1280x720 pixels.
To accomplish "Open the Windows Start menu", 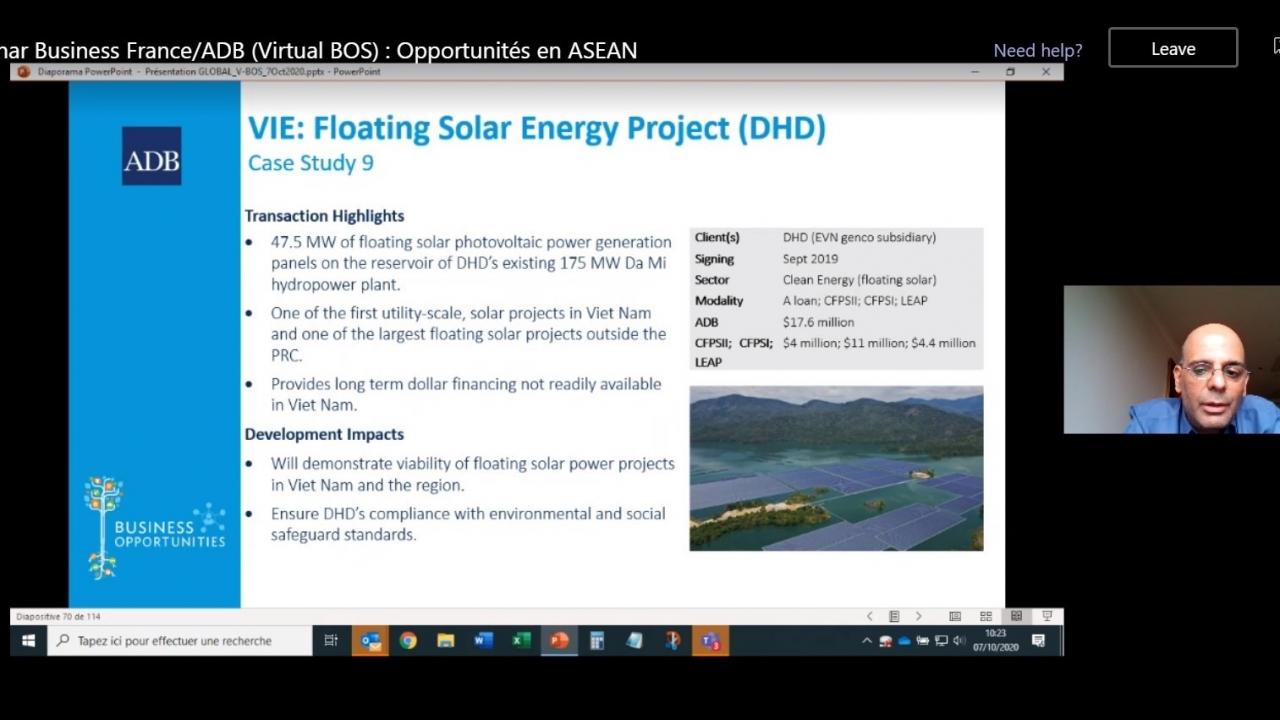I will [28, 640].
